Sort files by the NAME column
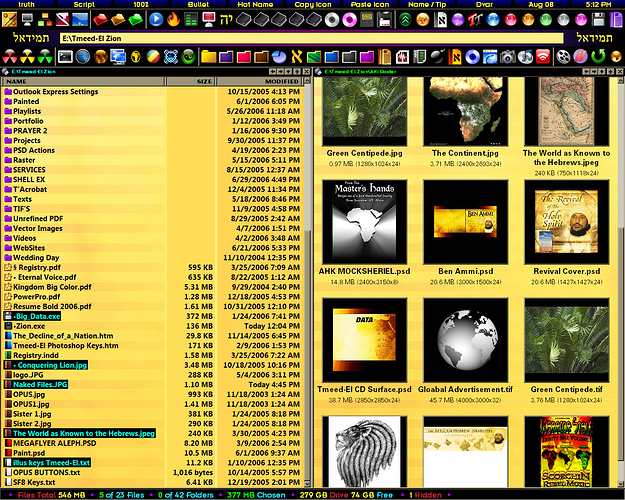This screenshot has width=625, height=500. (83, 81)
